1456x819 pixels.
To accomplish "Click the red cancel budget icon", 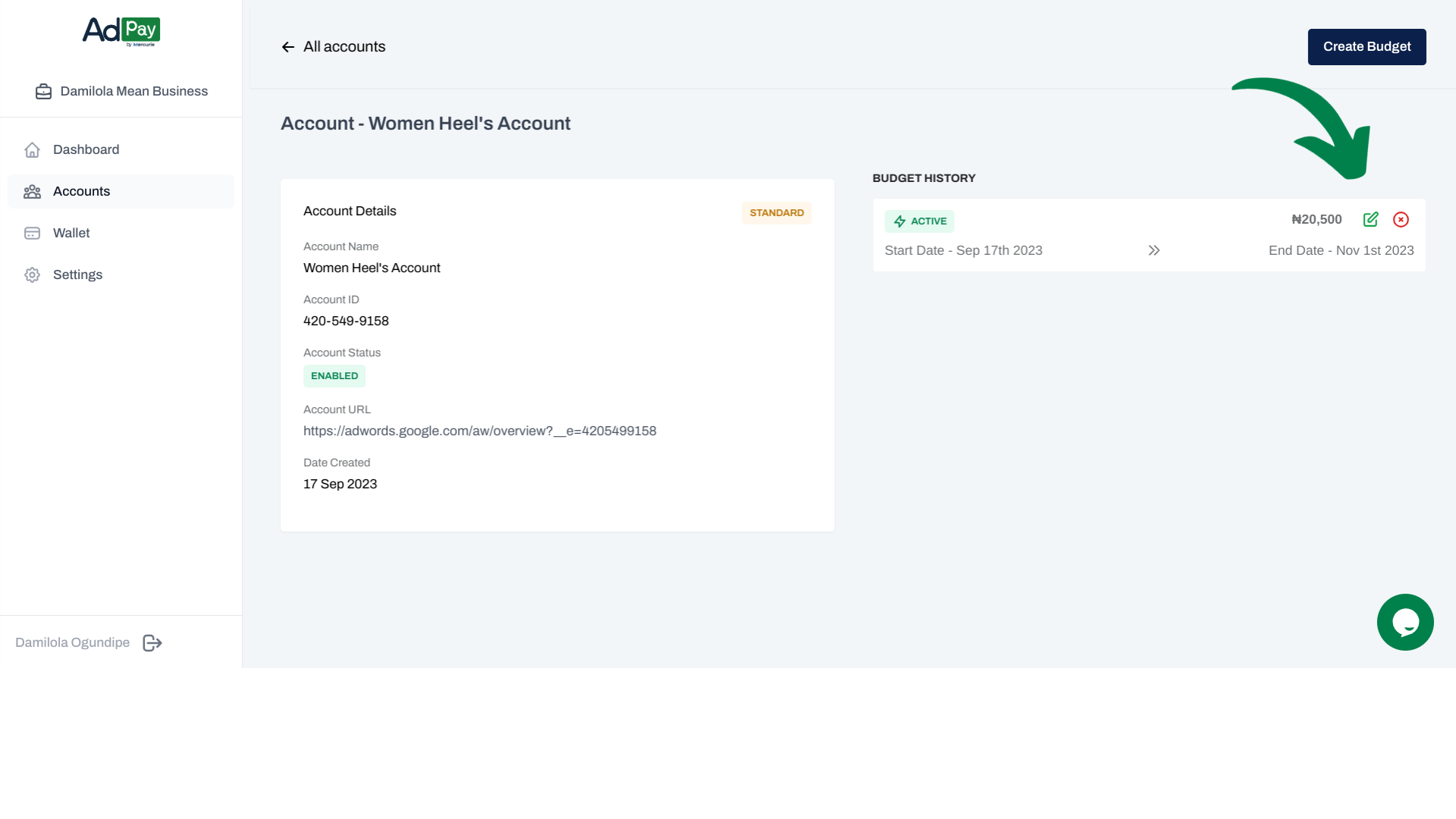I will pos(1401,220).
